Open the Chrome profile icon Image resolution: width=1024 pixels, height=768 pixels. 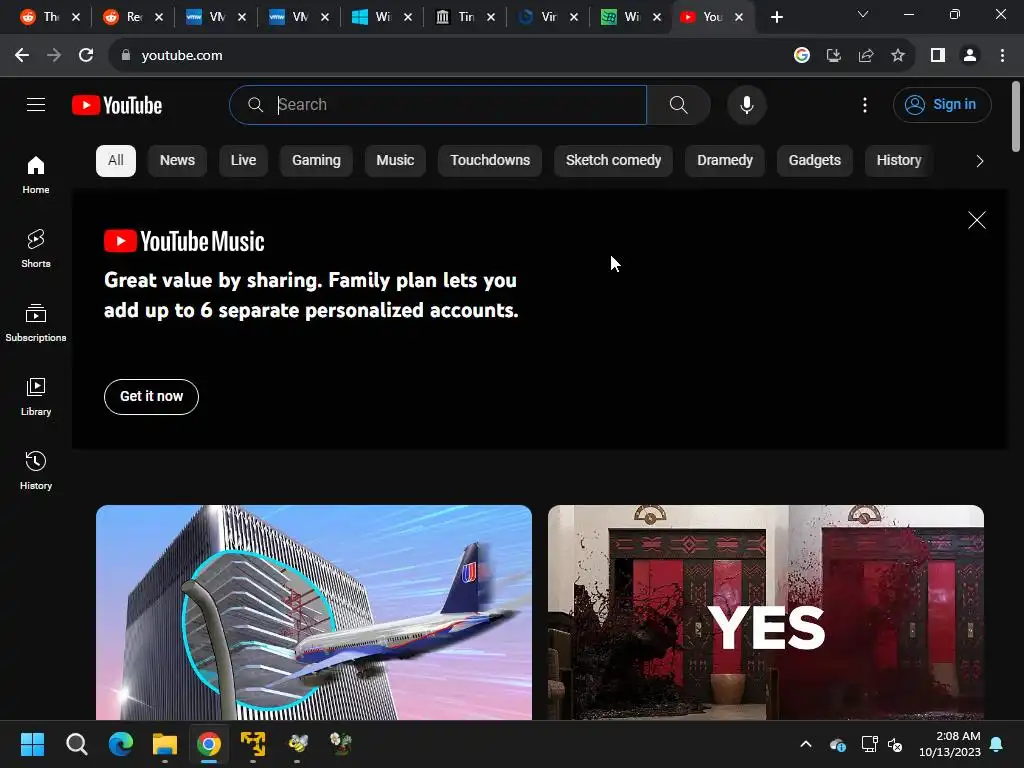tap(970, 56)
